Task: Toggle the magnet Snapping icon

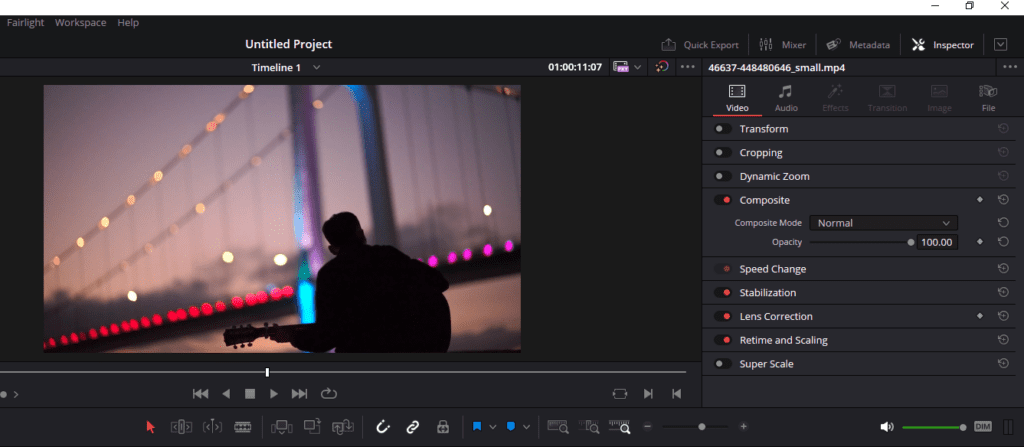Action: point(382,427)
